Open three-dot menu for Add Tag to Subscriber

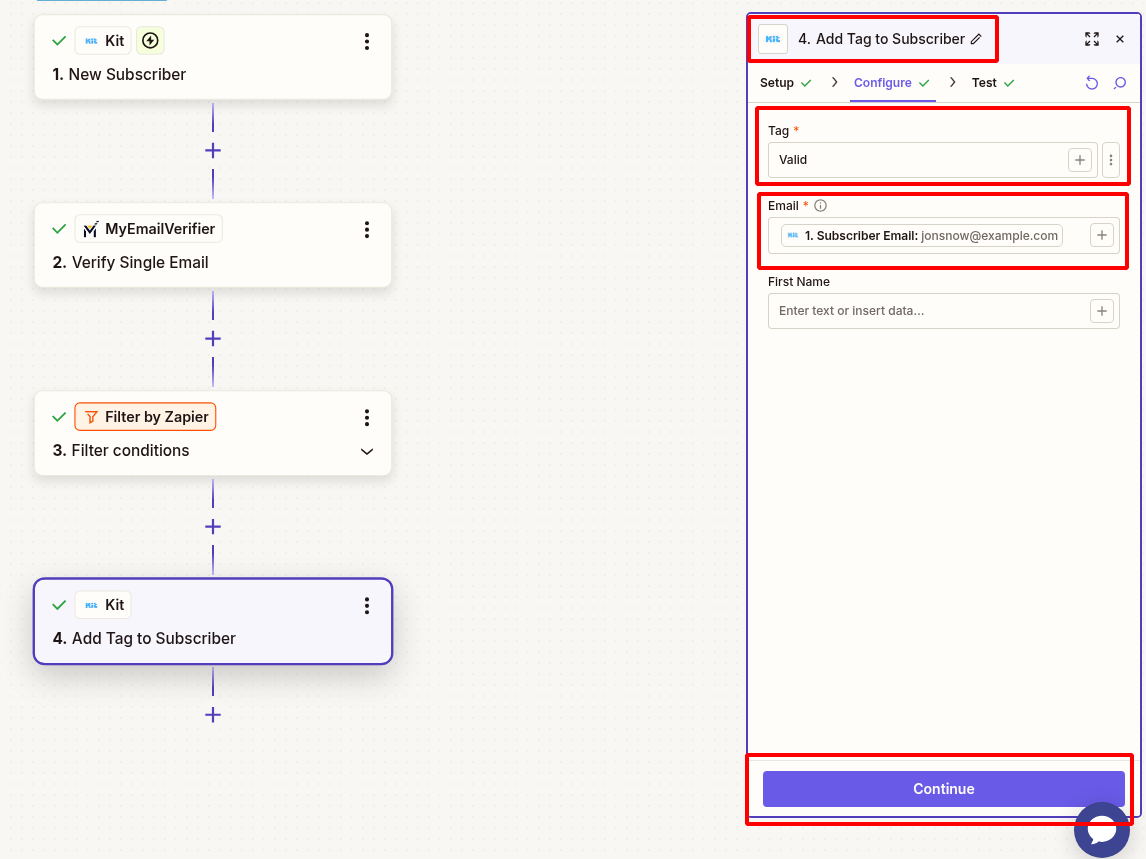coord(367,605)
